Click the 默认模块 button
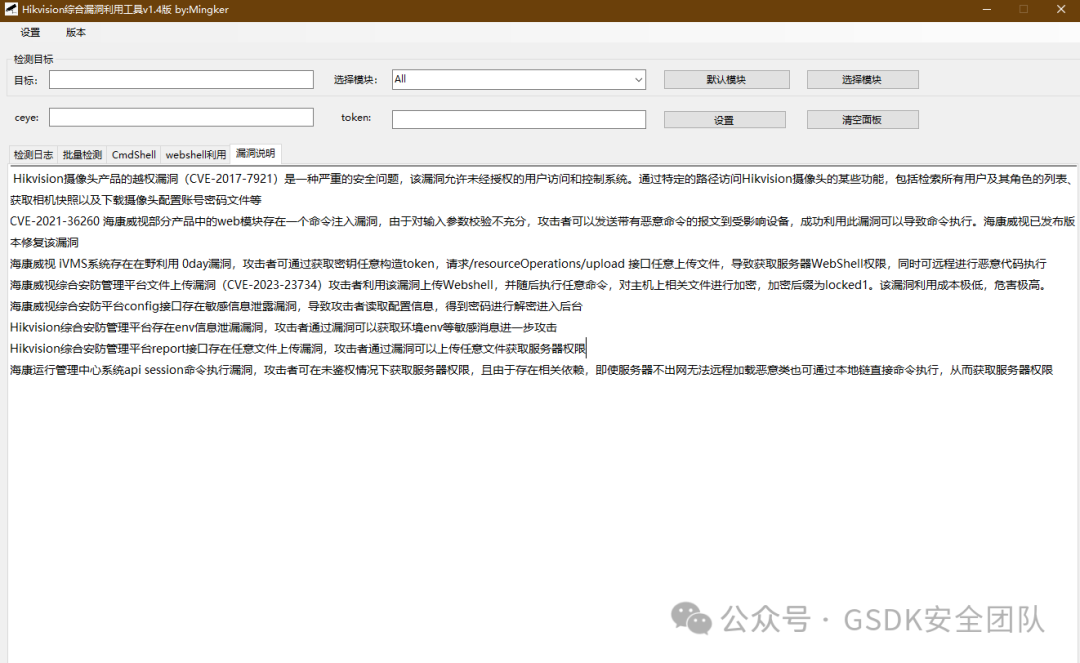 [x=726, y=80]
